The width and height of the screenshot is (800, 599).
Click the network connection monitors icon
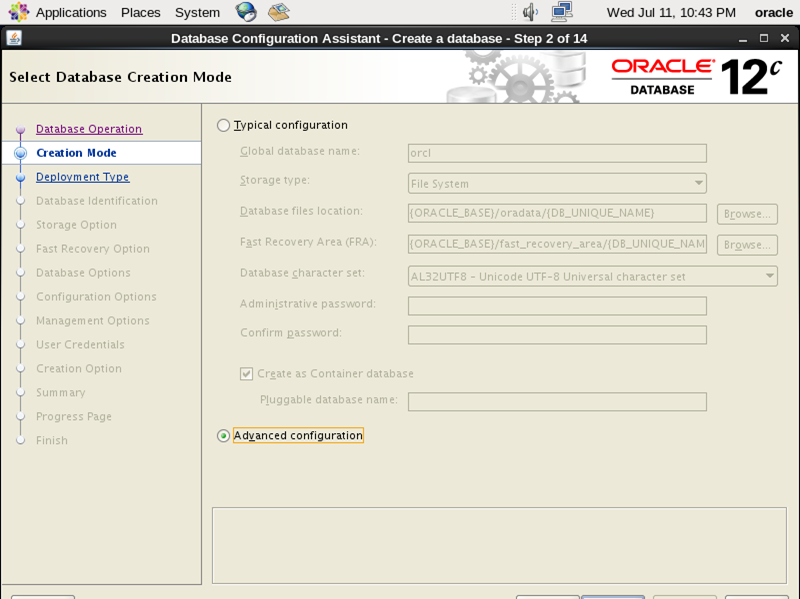point(562,12)
